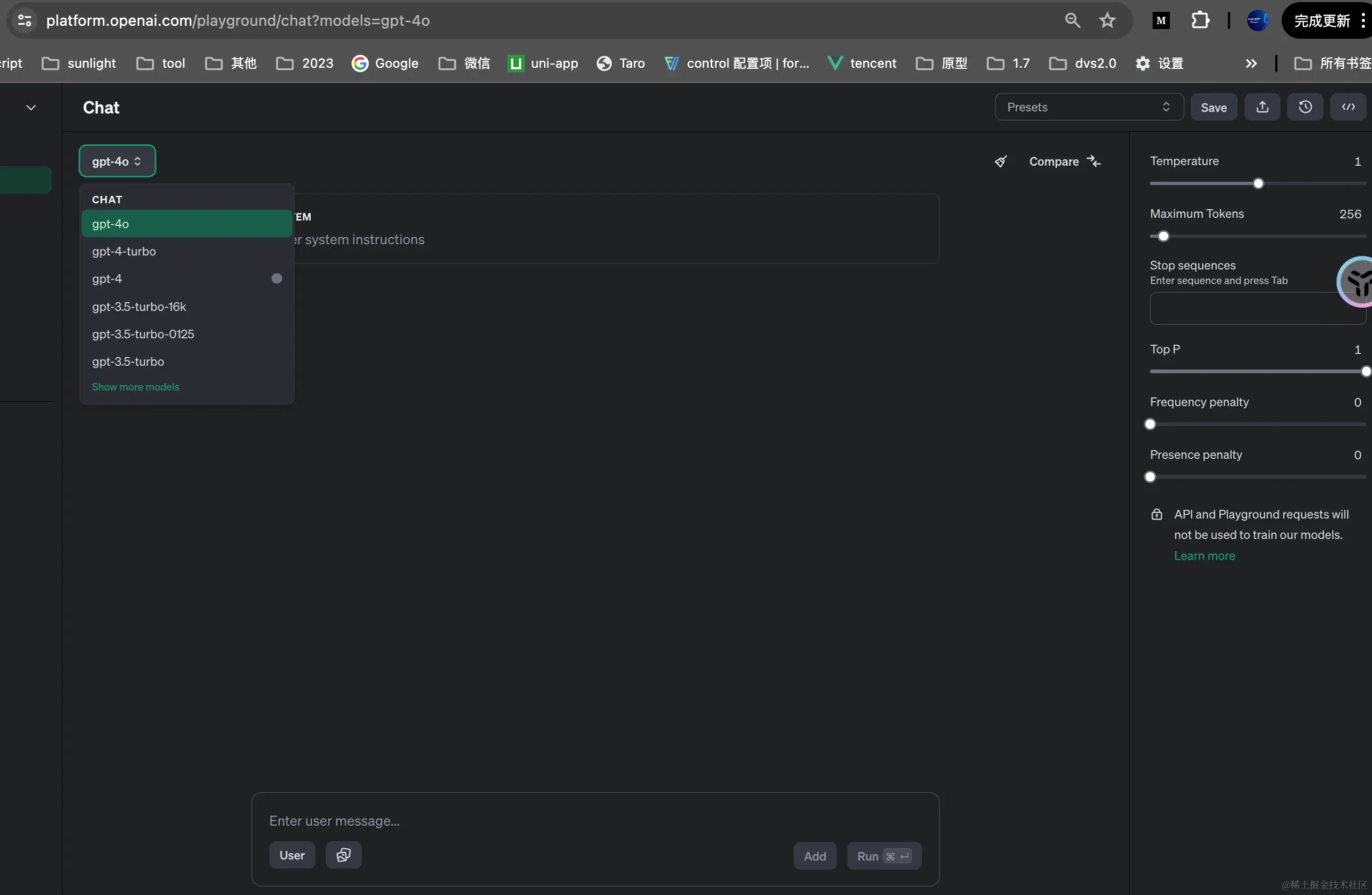Select gpt-4 in model list
This screenshot has height=895, width=1372.
(187, 279)
